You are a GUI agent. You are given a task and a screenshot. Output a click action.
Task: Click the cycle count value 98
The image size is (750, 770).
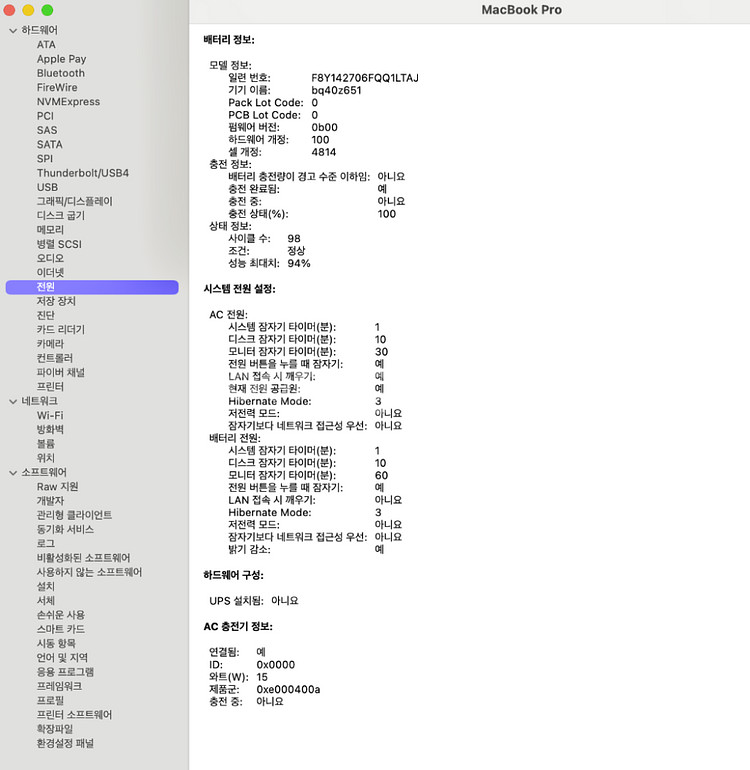pos(294,239)
